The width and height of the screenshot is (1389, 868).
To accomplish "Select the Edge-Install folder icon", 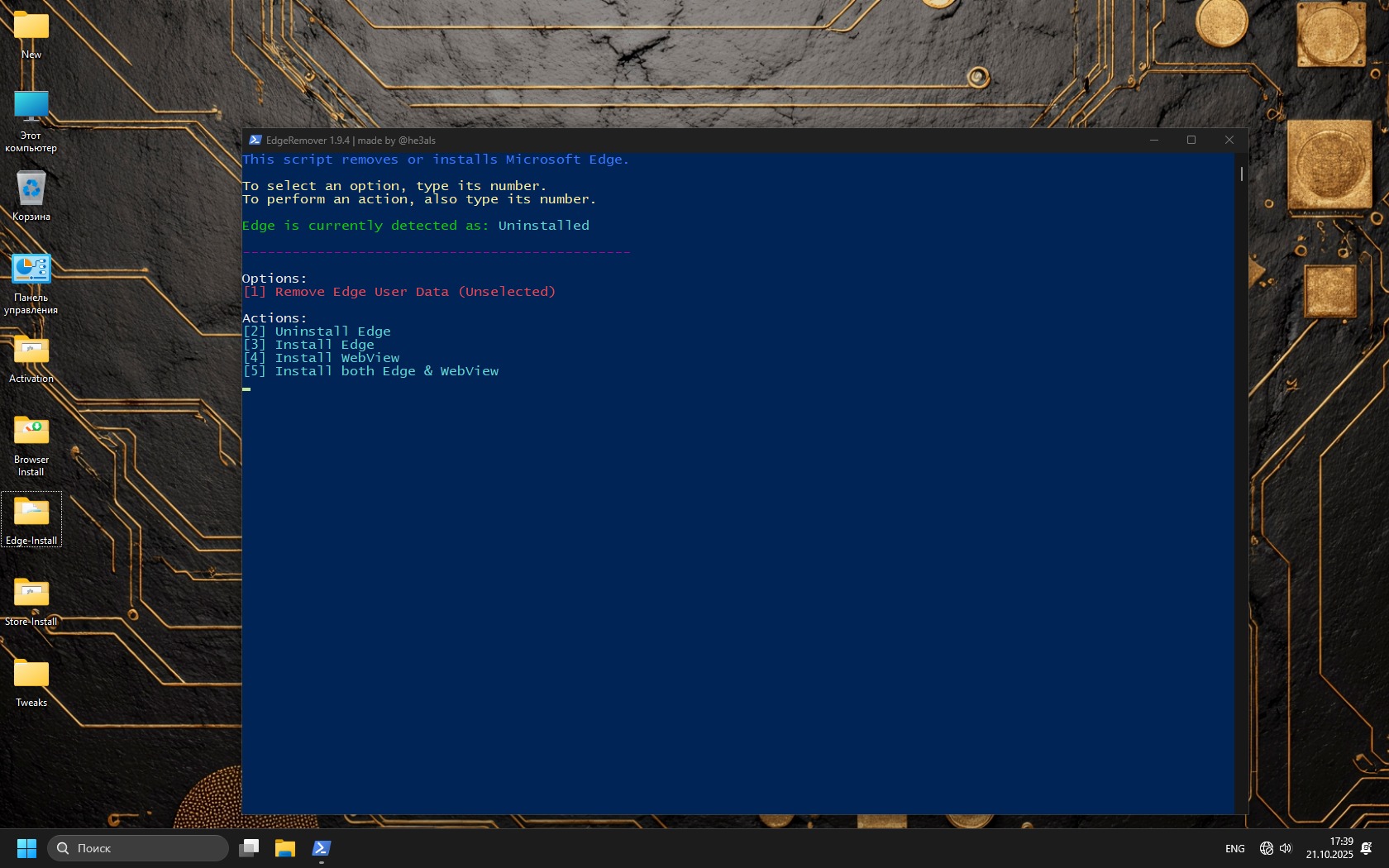I will (x=31, y=520).
